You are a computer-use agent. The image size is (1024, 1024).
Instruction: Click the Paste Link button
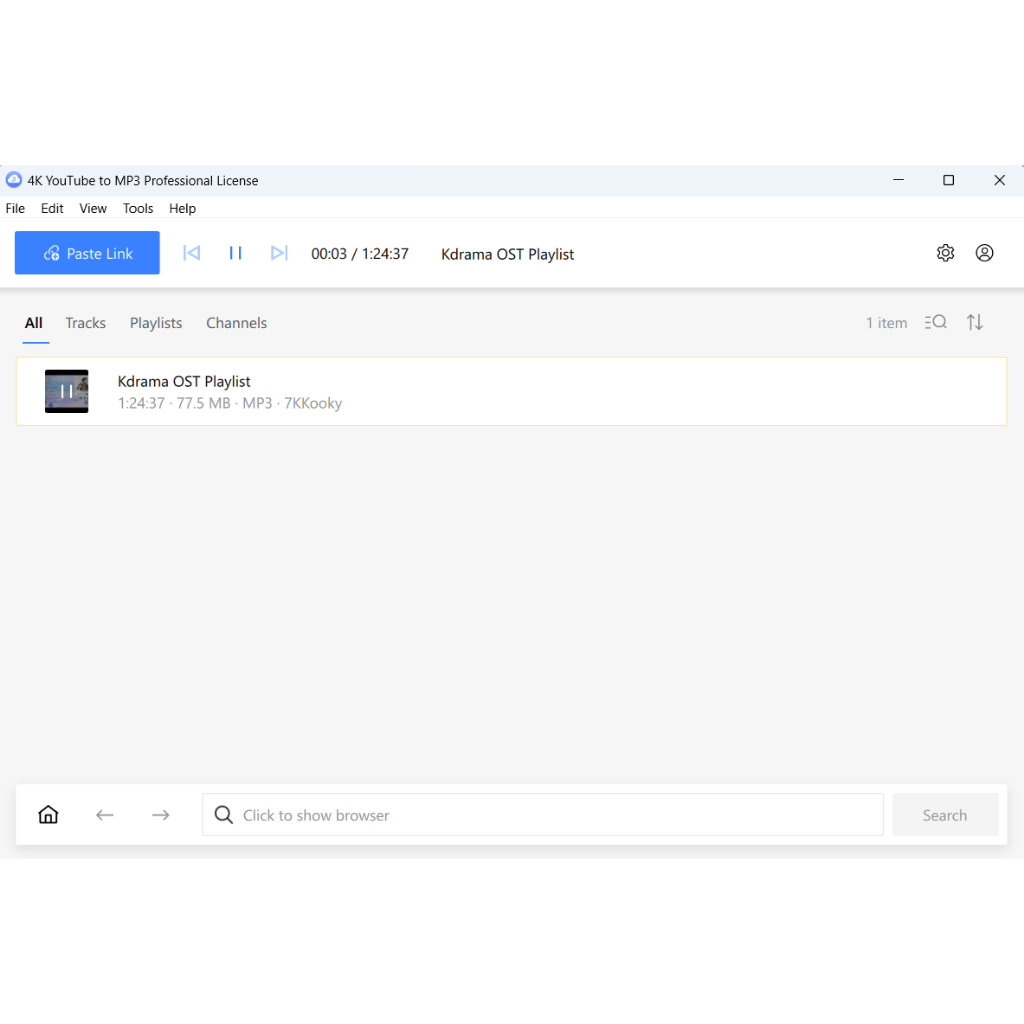(87, 253)
